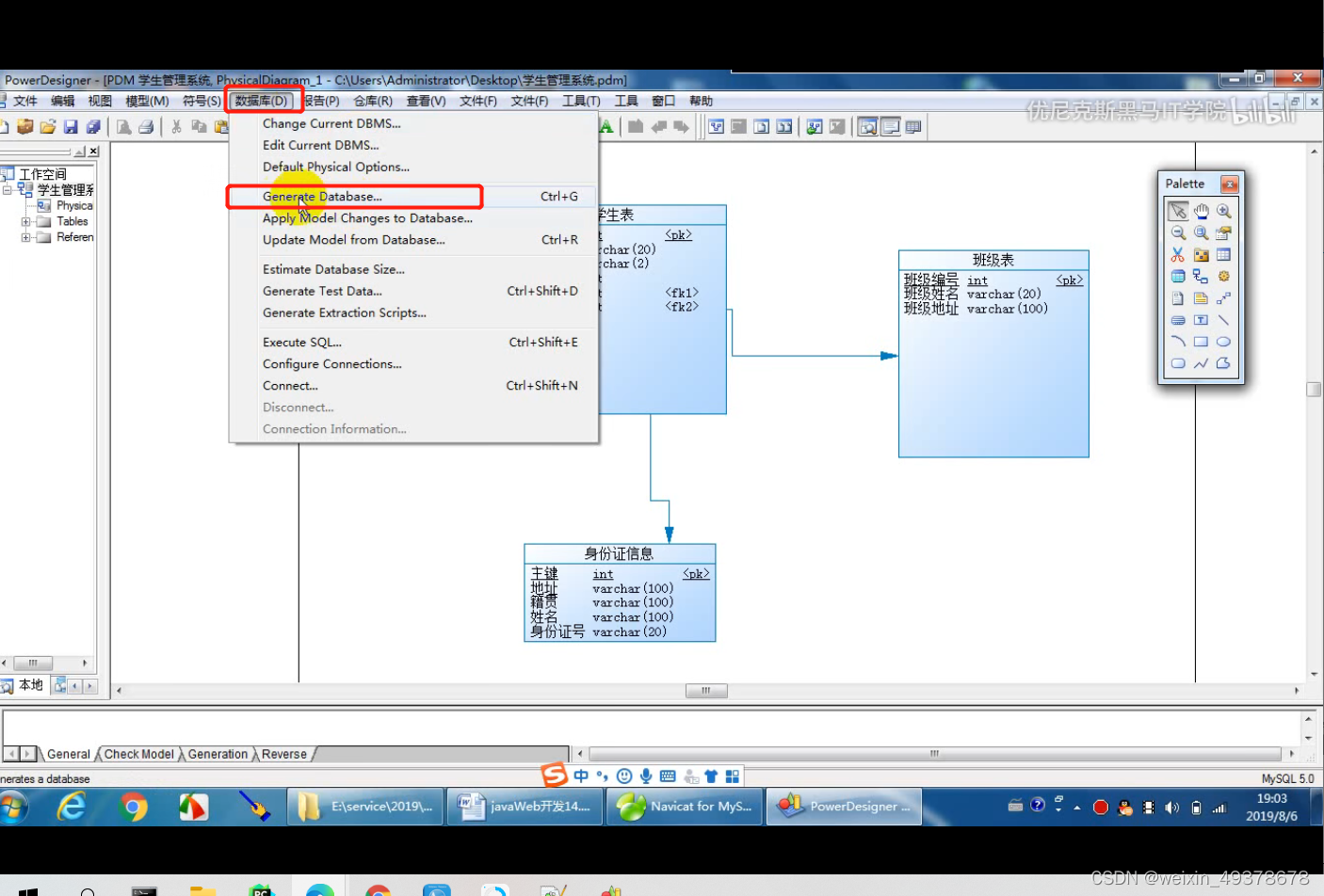The width and height of the screenshot is (1324, 896).
Task: Choose the Zoom Out tool in Palette
Action: 1178,232
